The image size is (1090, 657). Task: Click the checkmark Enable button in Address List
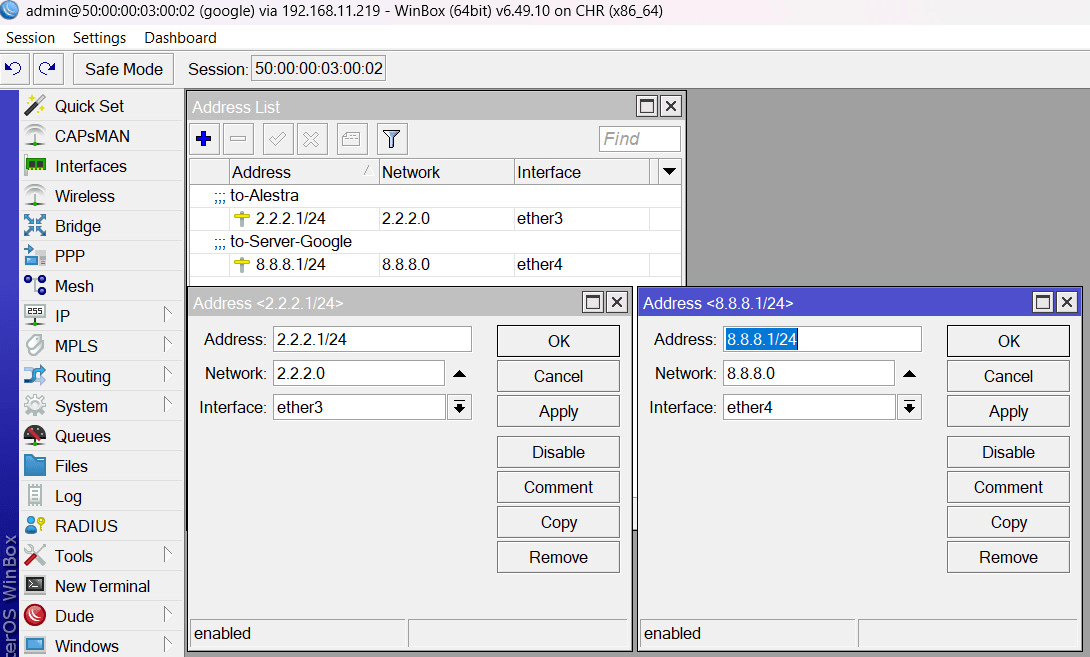pyautogui.click(x=277, y=138)
